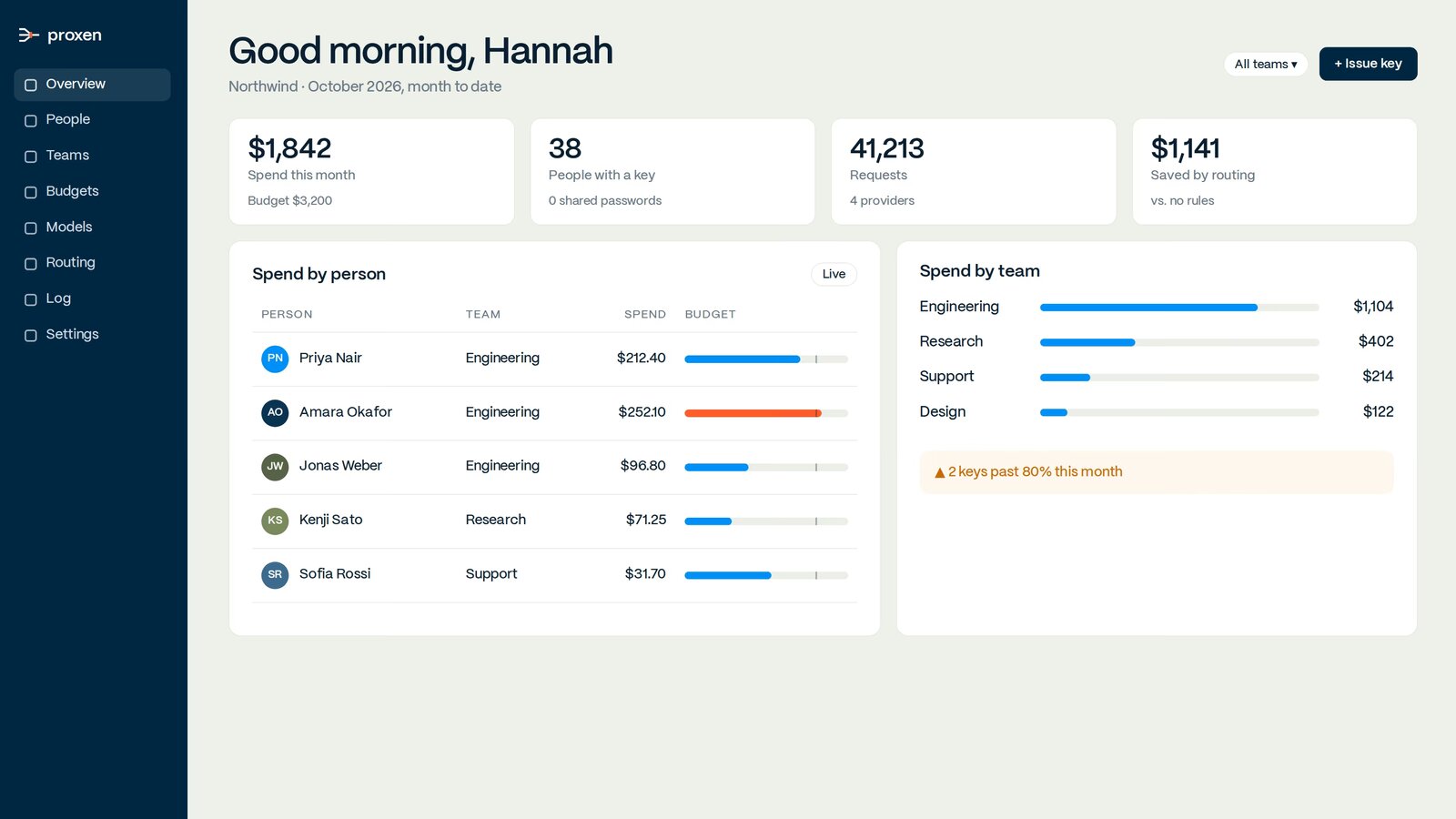
Task: Open the Overview page label
Action: point(76,84)
